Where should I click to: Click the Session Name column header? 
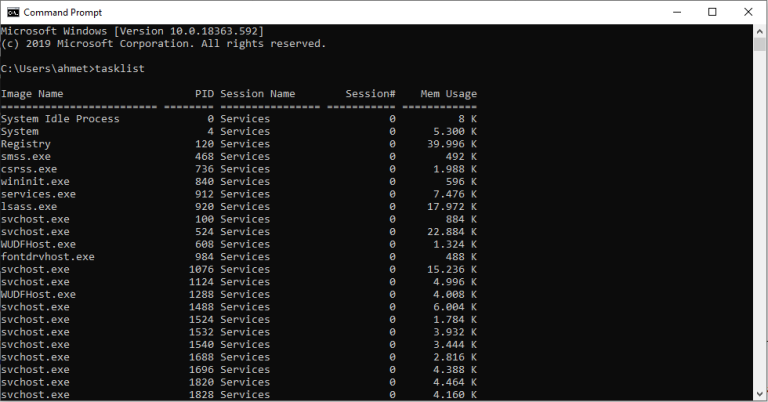tap(258, 94)
